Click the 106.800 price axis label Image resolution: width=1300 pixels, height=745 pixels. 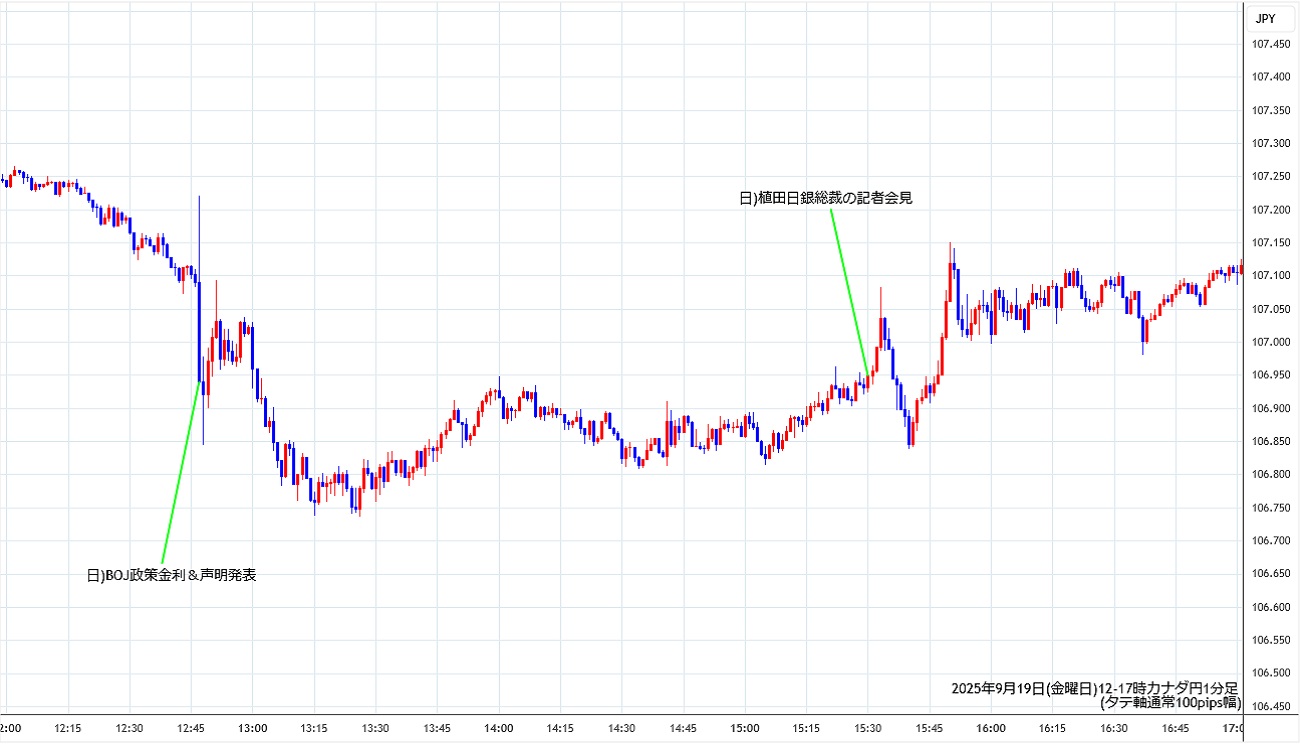[x=1271, y=474]
